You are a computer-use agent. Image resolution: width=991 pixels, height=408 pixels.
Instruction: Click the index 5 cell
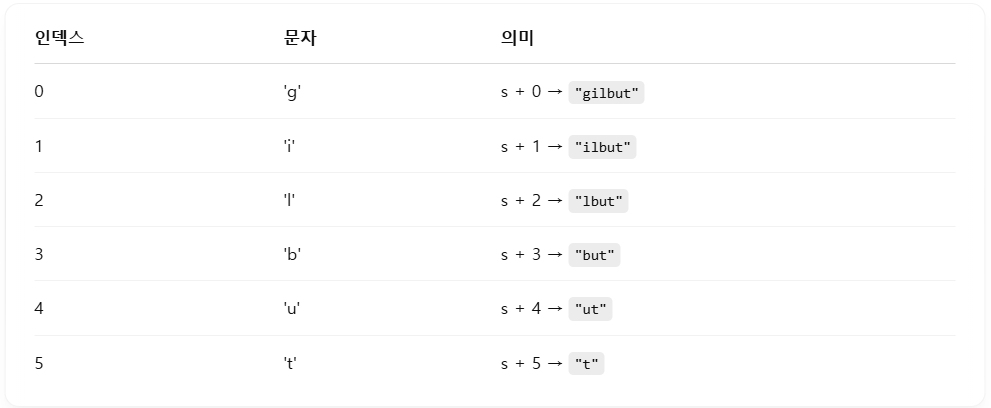point(39,364)
